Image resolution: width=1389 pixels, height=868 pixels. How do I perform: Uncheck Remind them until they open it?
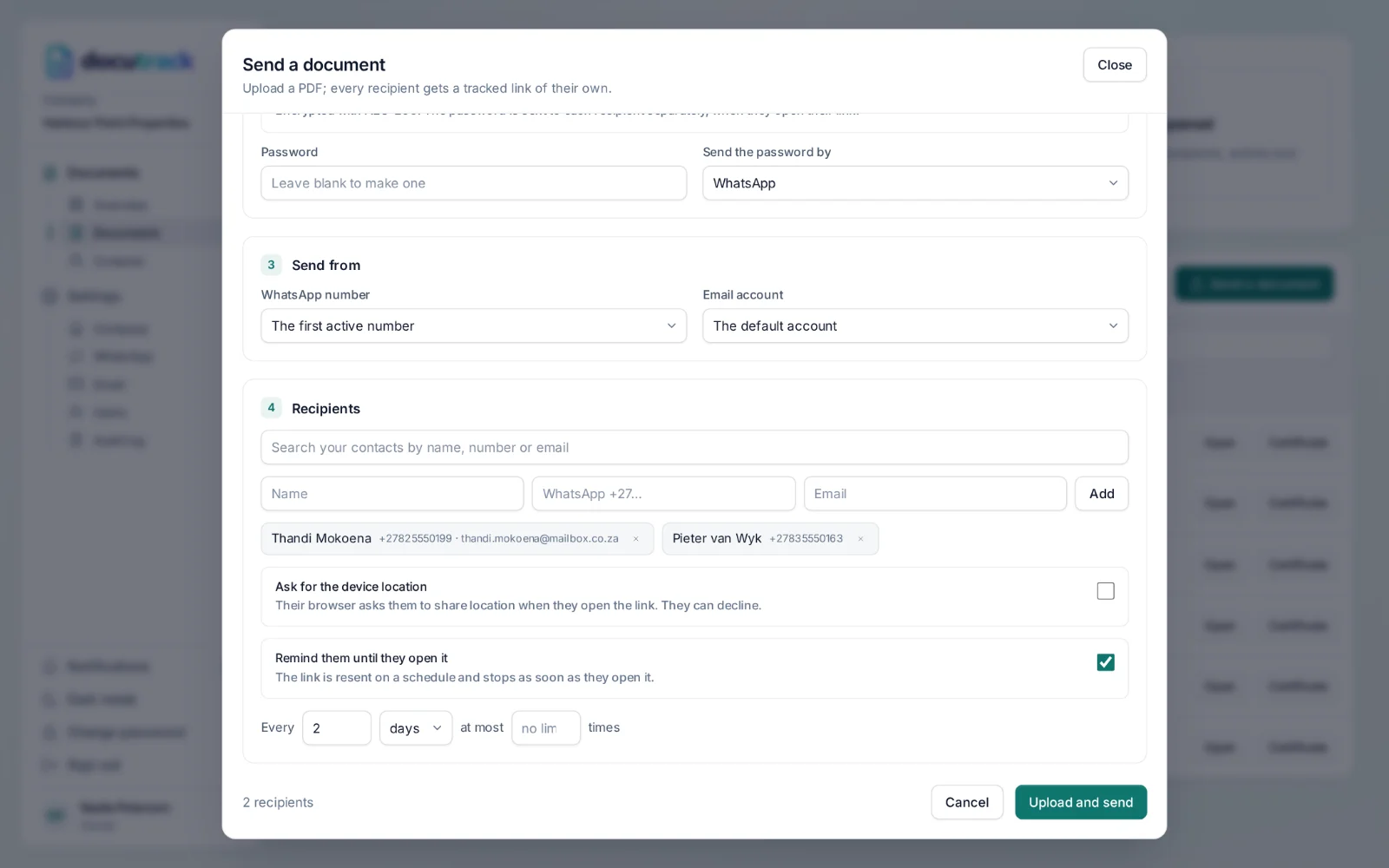tap(1105, 662)
